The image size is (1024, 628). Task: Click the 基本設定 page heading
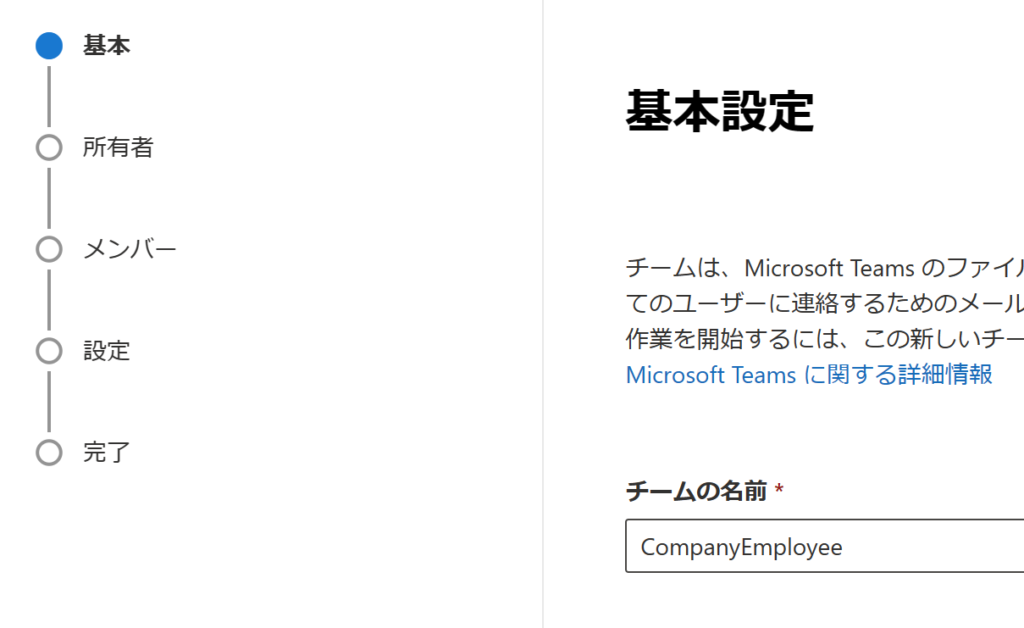coord(719,110)
